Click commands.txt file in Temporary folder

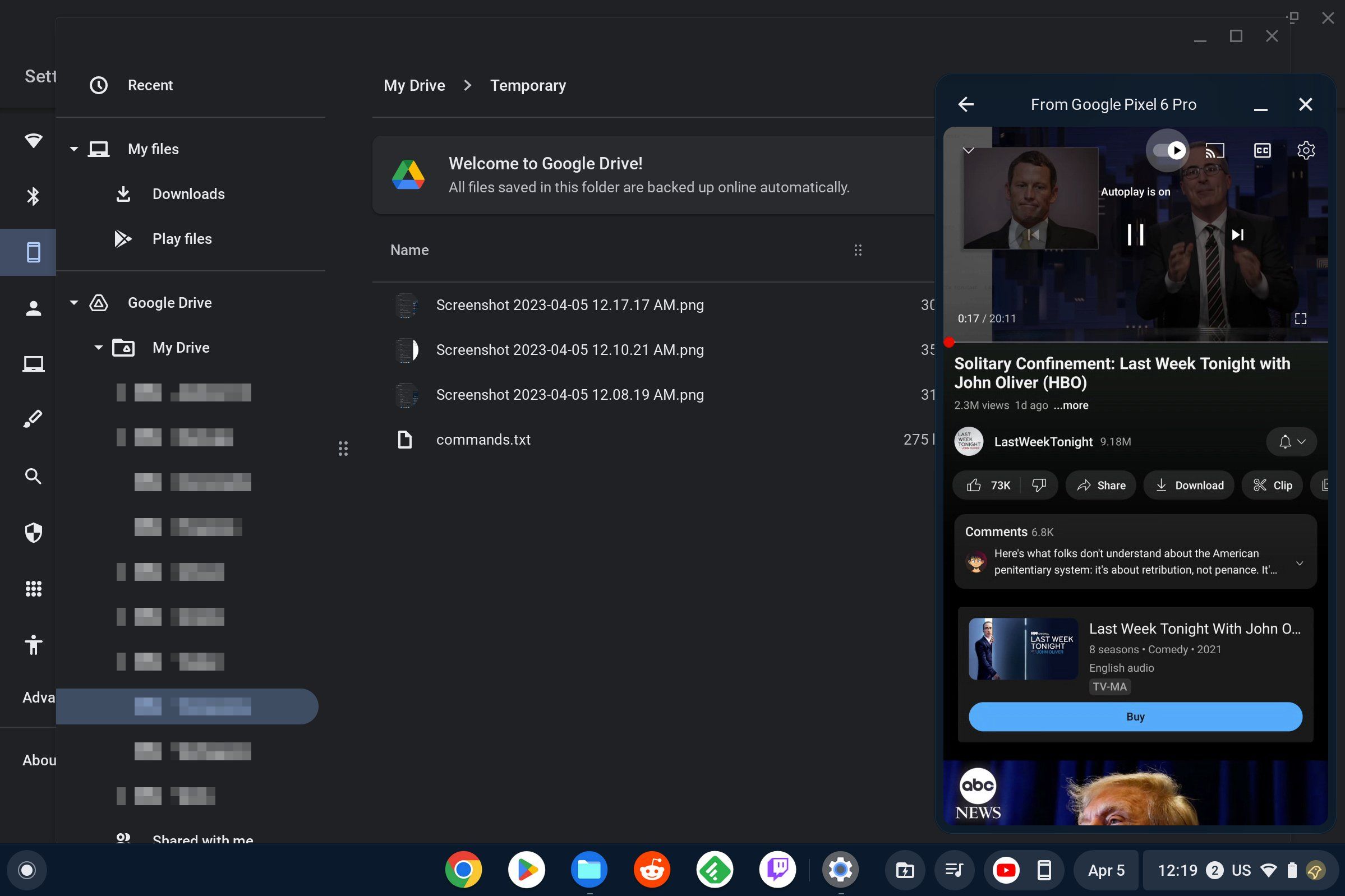(x=483, y=439)
